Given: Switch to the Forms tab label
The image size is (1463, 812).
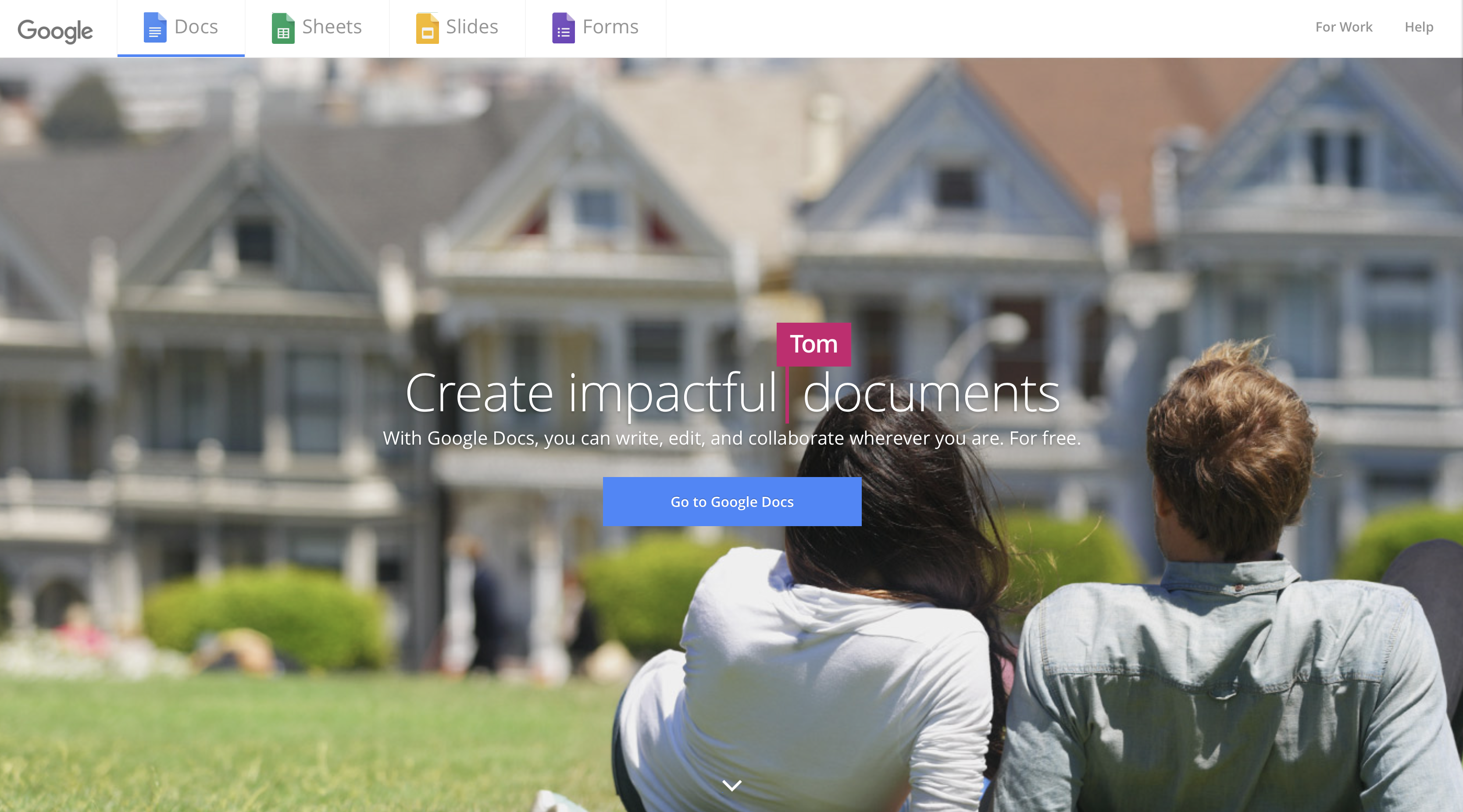Looking at the screenshot, I should [610, 27].
